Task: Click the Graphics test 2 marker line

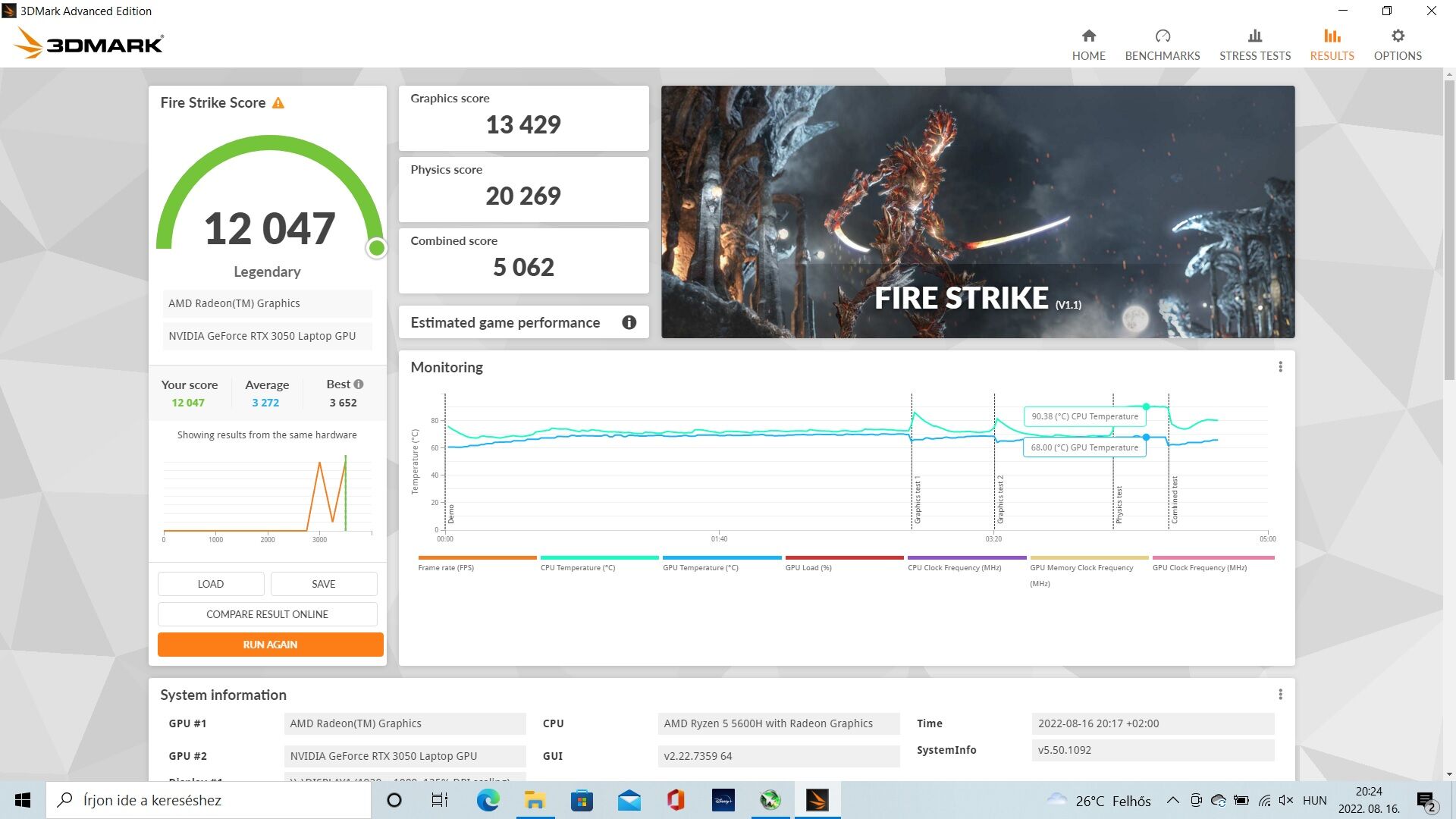Action: 994,461
